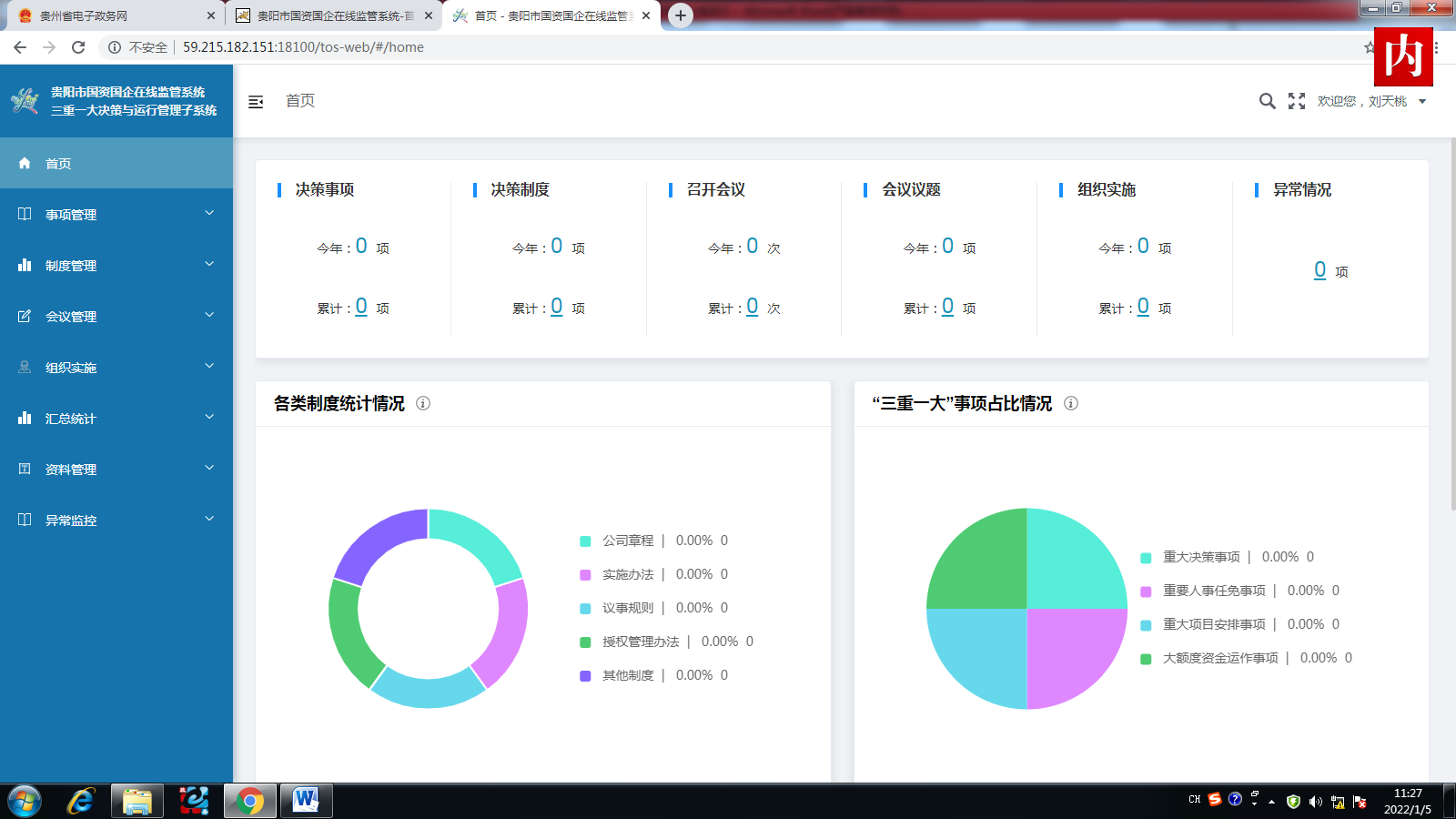The width and height of the screenshot is (1456, 819).
Task: Expand the 事项管理 sidebar menu
Action: click(x=116, y=215)
